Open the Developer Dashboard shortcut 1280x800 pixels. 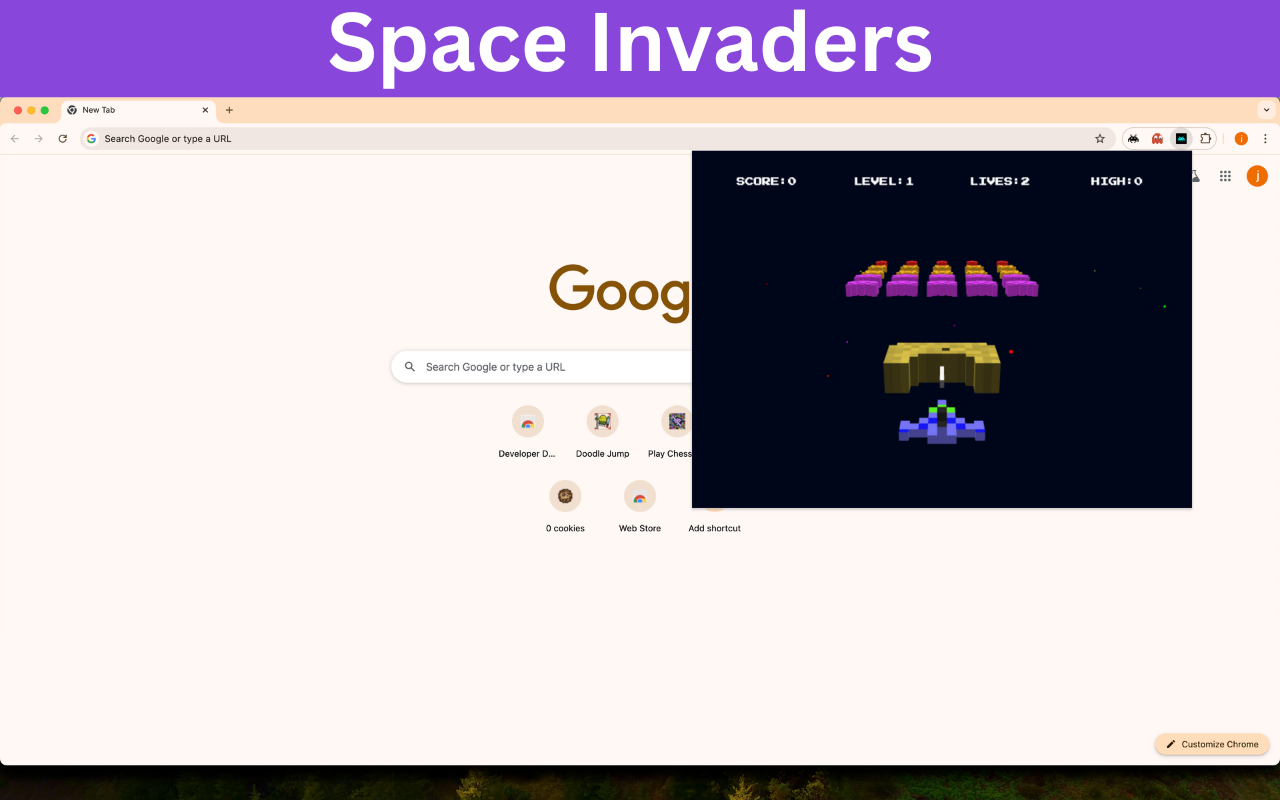(527, 432)
